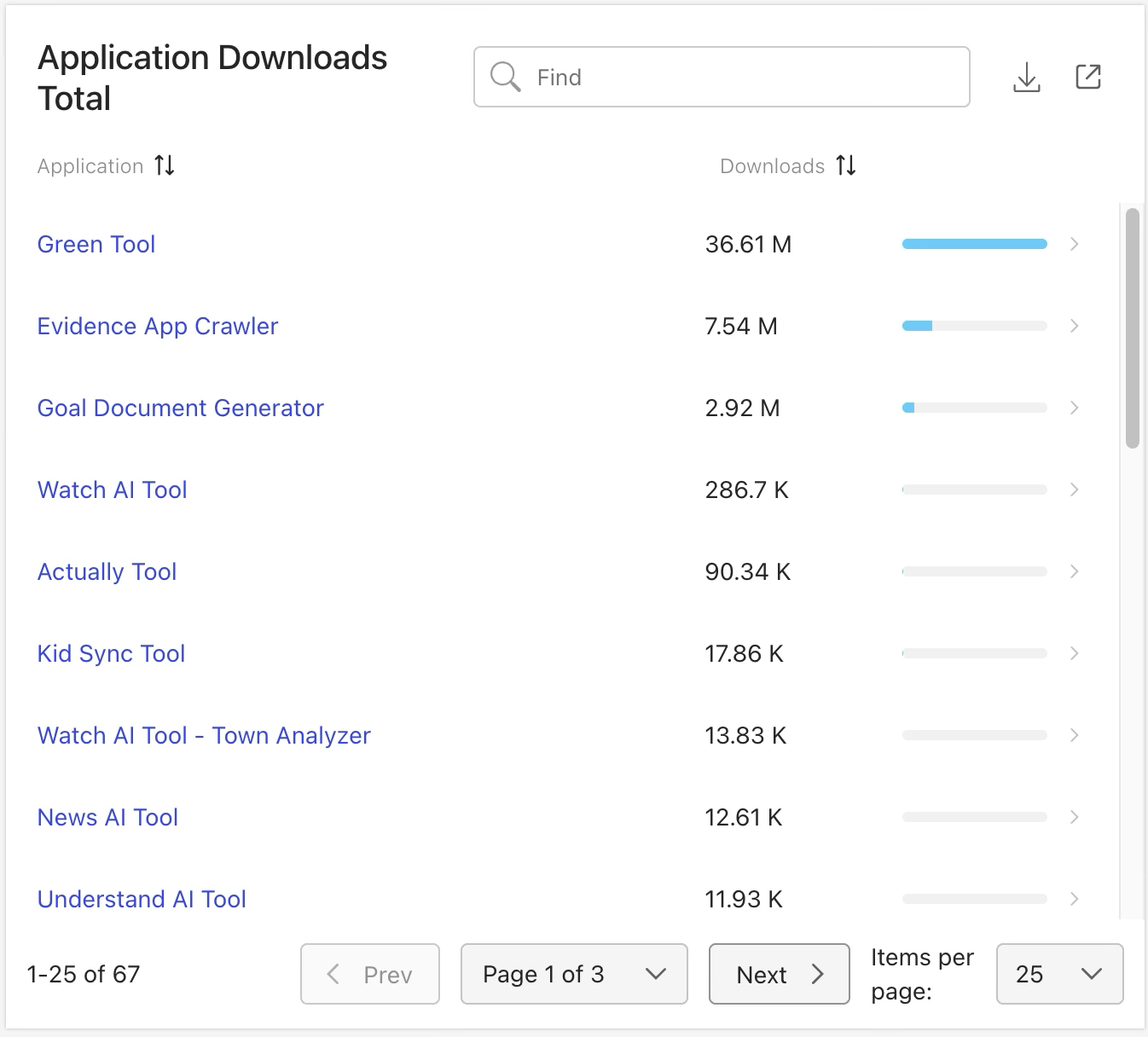1148x1037 pixels.
Task: Expand the Kid Sync Tool row chevron
Action: pos(1075,653)
